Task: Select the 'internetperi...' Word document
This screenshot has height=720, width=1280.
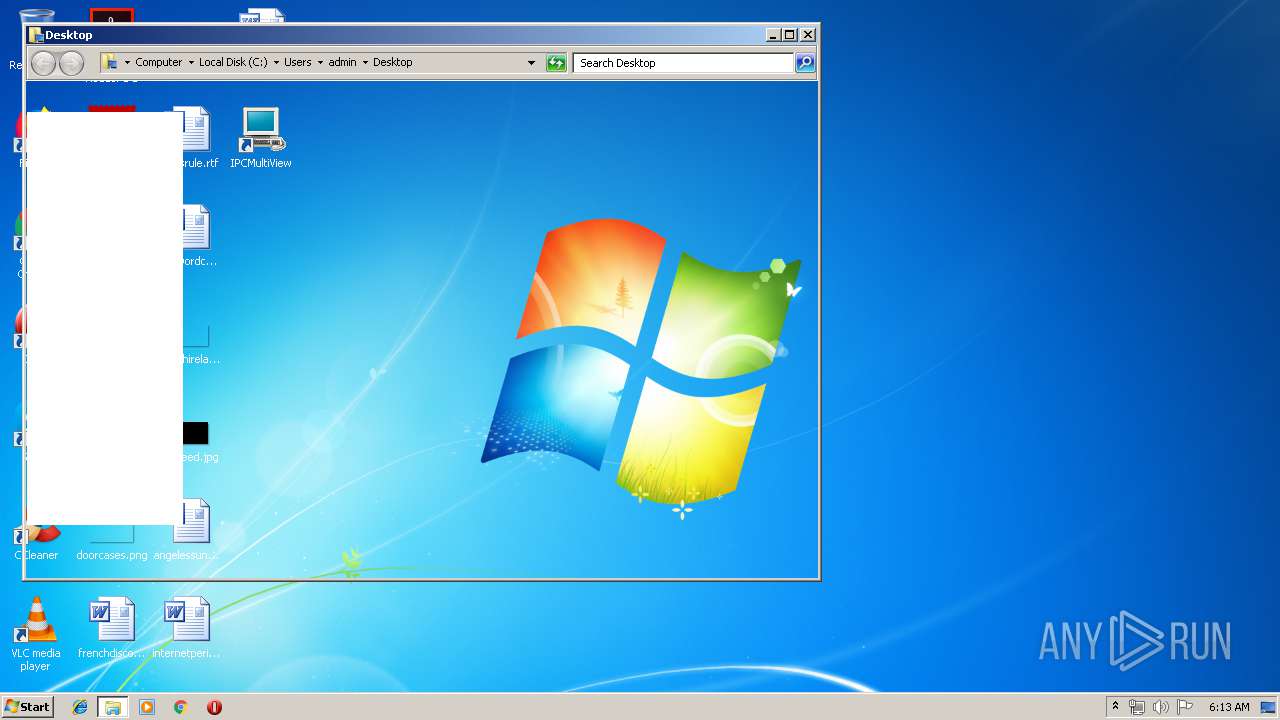Action: 187,628
